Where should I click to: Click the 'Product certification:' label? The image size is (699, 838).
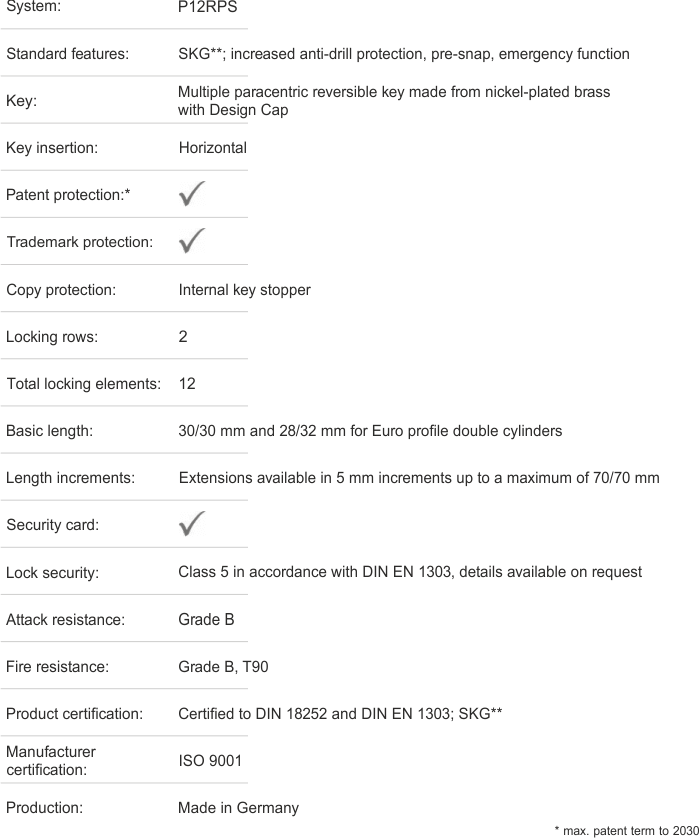[x=75, y=714]
